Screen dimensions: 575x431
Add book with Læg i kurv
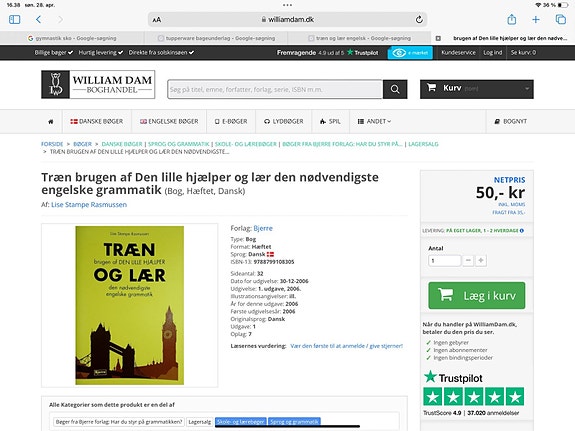[x=477, y=295]
